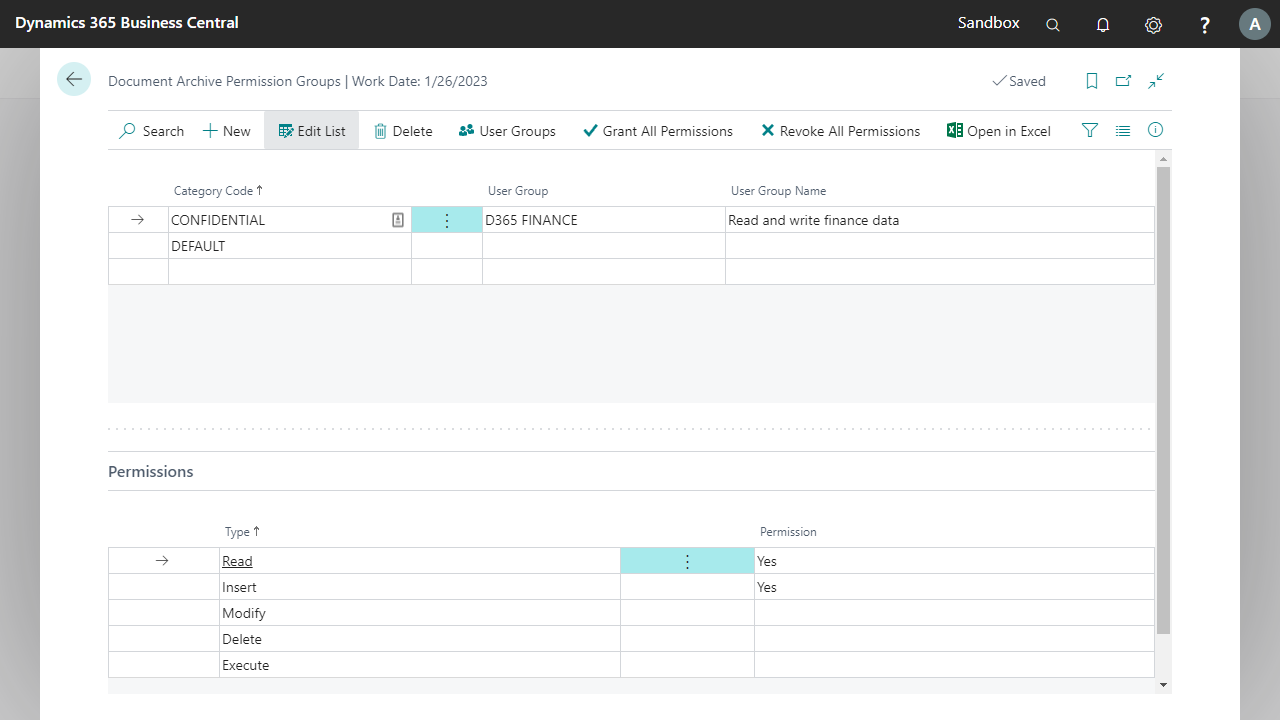Switch list layout view icon
Image resolution: width=1280 pixels, height=720 pixels.
pos(1123,130)
